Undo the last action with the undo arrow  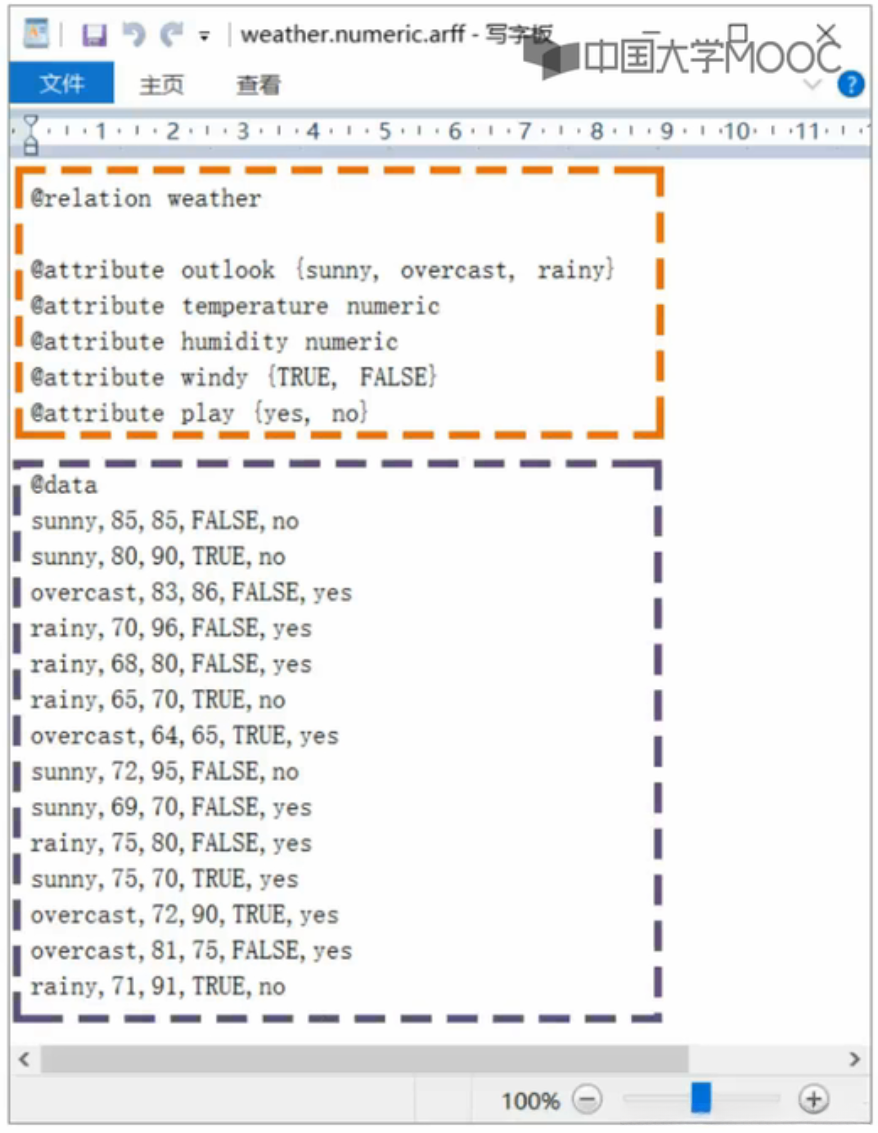(x=134, y=34)
